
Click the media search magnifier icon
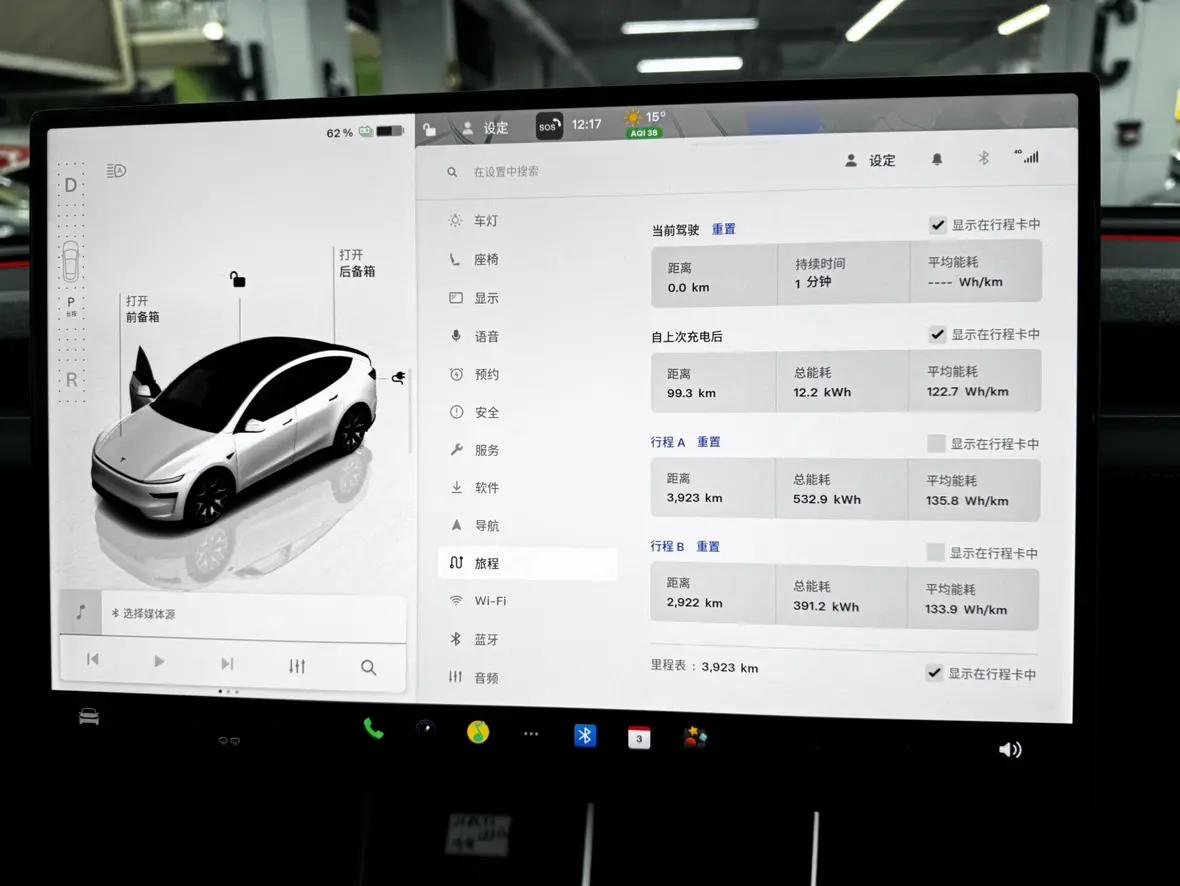368,668
